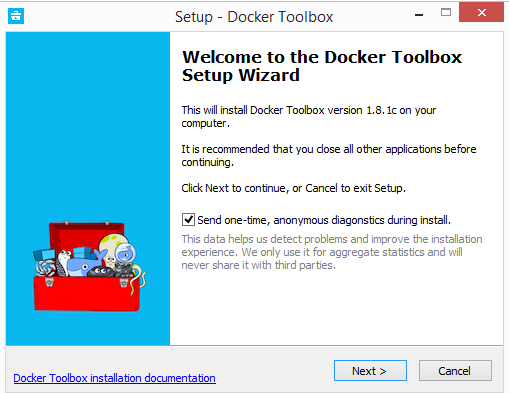Image resolution: width=509 pixels, height=393 pixels.
Task: Click the left latch on red toolbox
Action: pyautogui.click(x=49, y=282)
